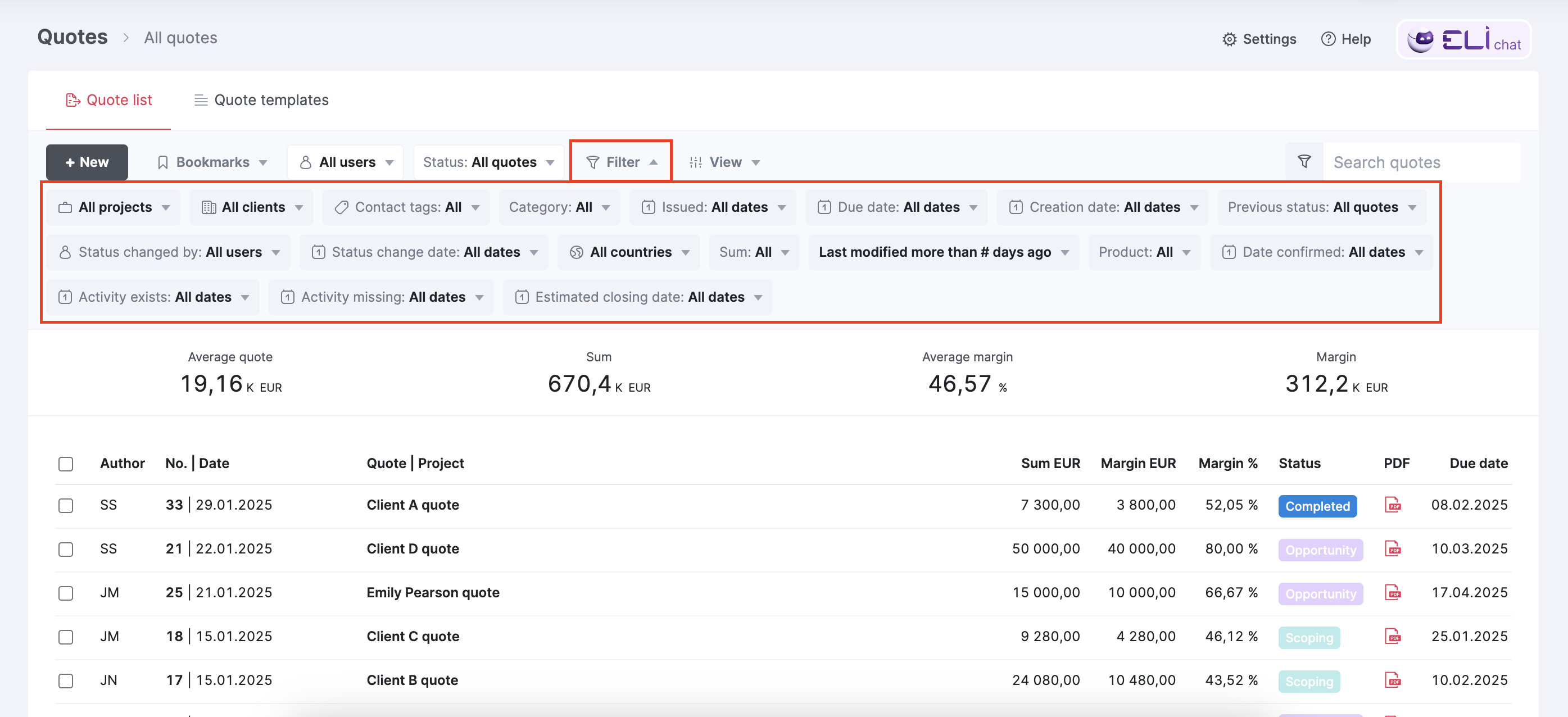
Task: Click the Estimated closing date calendar icon
Action: click(522, 298)
